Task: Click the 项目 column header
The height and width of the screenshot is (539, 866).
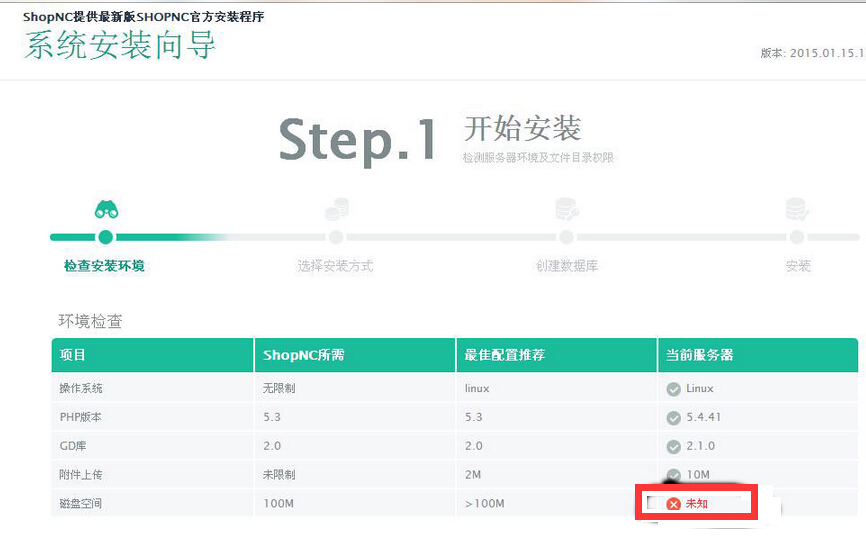Action: point(74,355)
